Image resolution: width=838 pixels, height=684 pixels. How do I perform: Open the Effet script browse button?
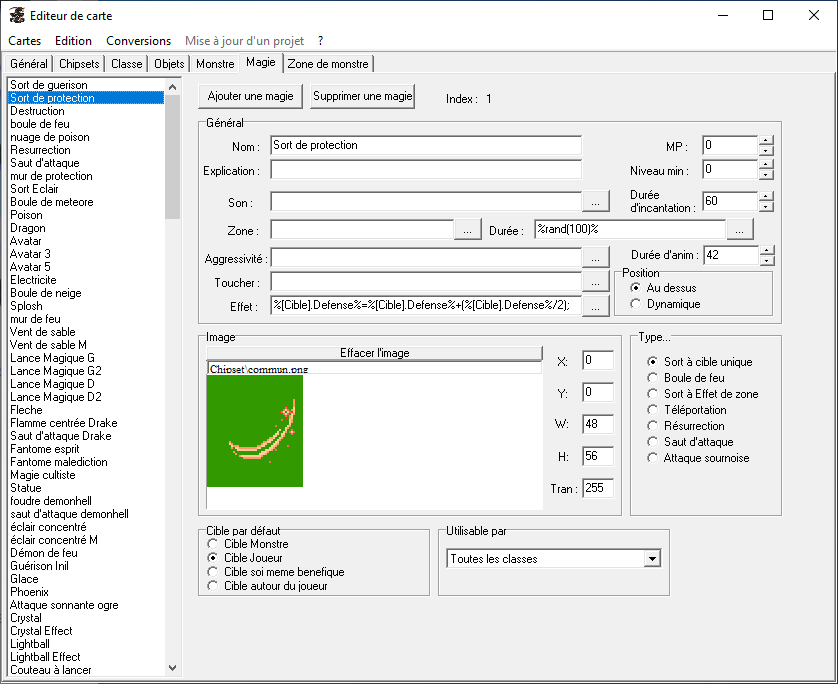[595, 307]
